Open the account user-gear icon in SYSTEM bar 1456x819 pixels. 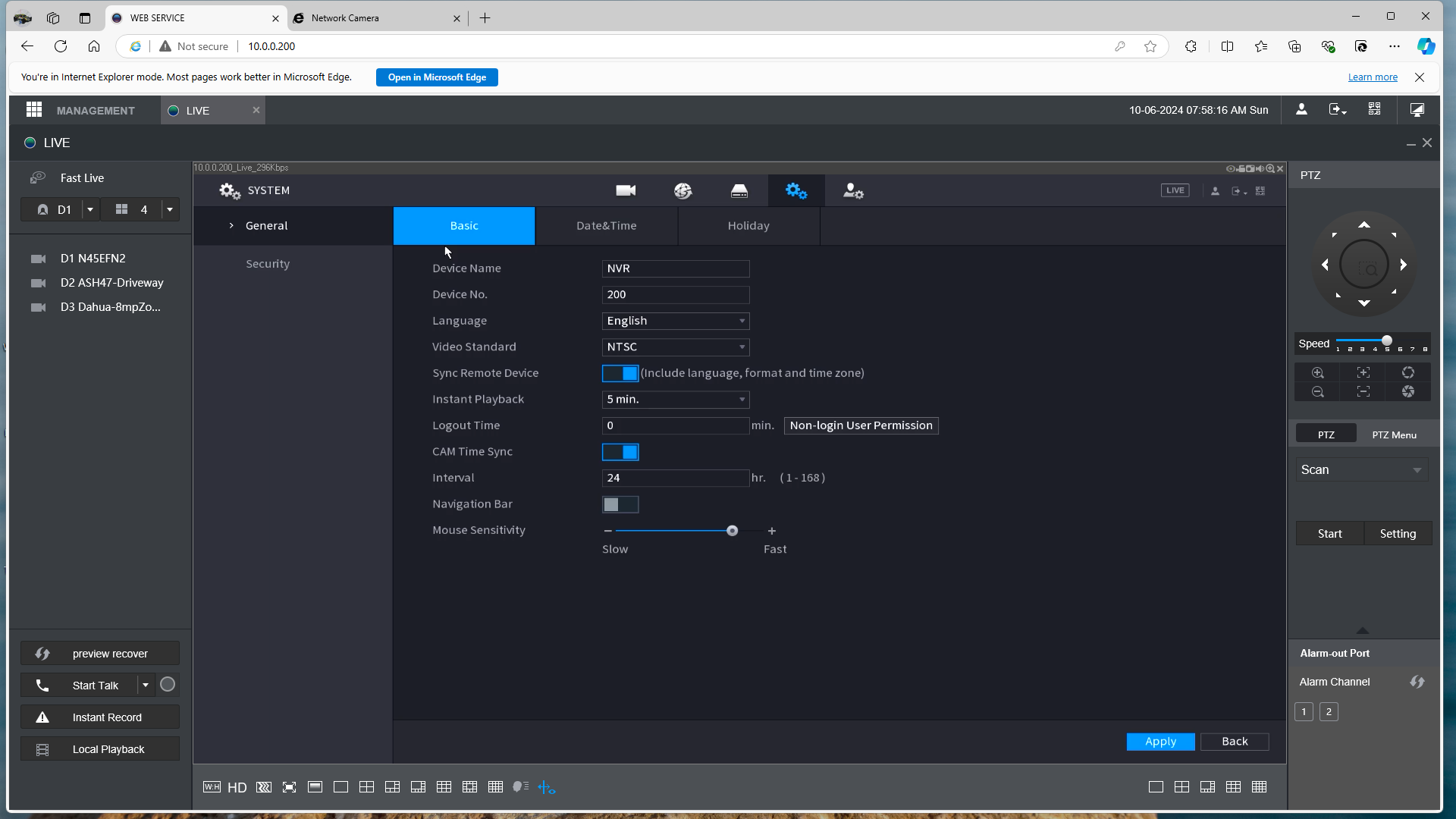[x=853, y=190]
